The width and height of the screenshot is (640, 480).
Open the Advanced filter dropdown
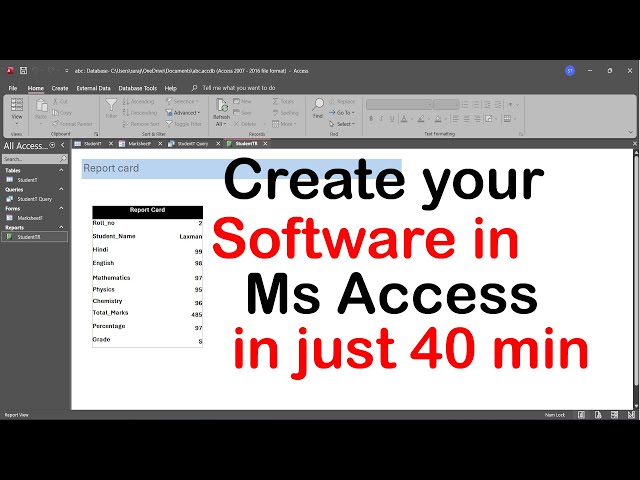(183, 113)
